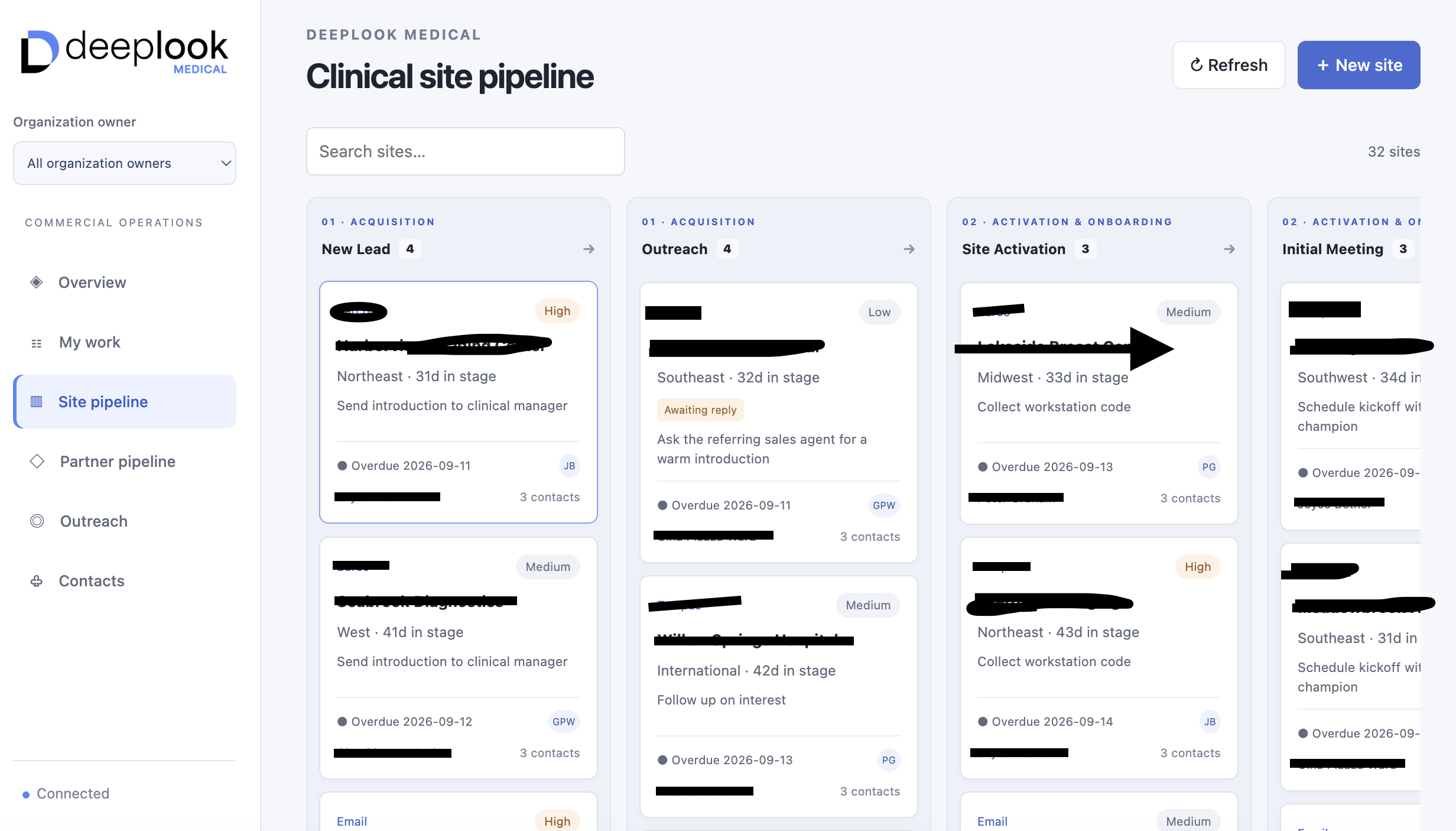Click 'Southwest · 34d' card in Initial Meeting
Viewport: 1456px width, 831px height.
coord(1350,407)
